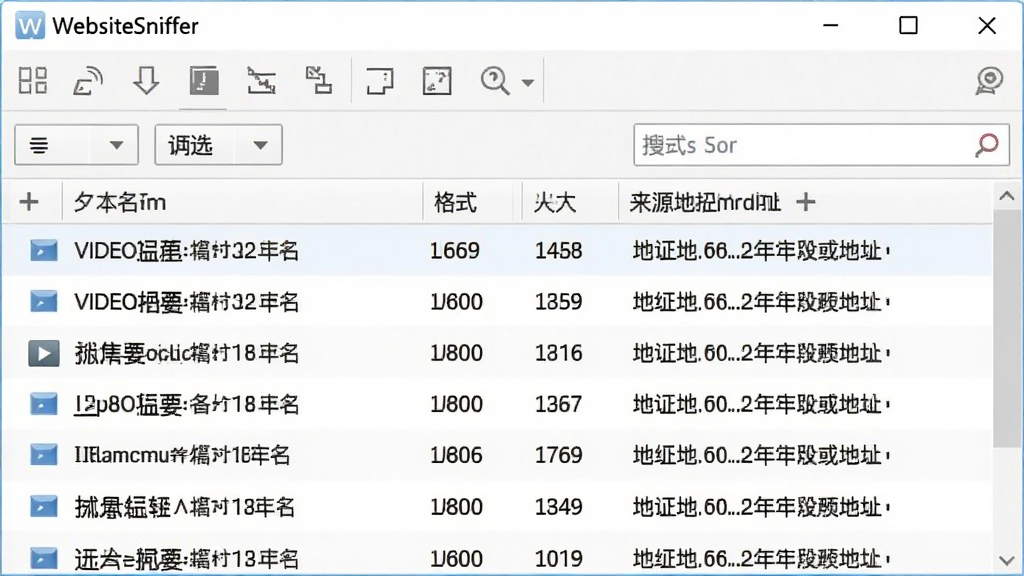Click size value 1769
The width and height of the screenshot is (1024, 576).
558,455
